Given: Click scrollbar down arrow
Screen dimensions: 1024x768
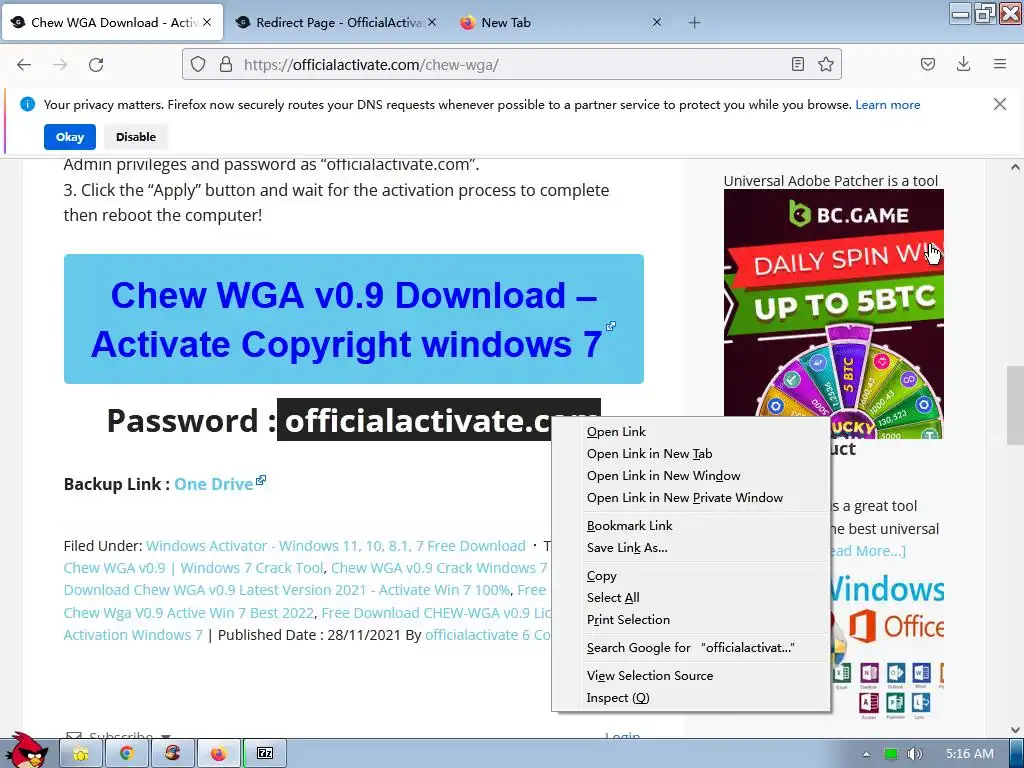Looking at the screenshot, I should coord(1015,730).
